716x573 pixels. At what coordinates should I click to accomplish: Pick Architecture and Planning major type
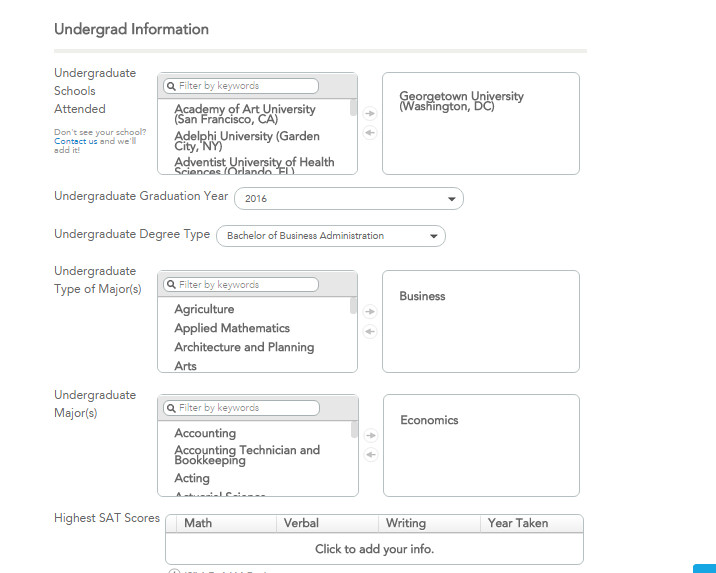tap(244, 347)
